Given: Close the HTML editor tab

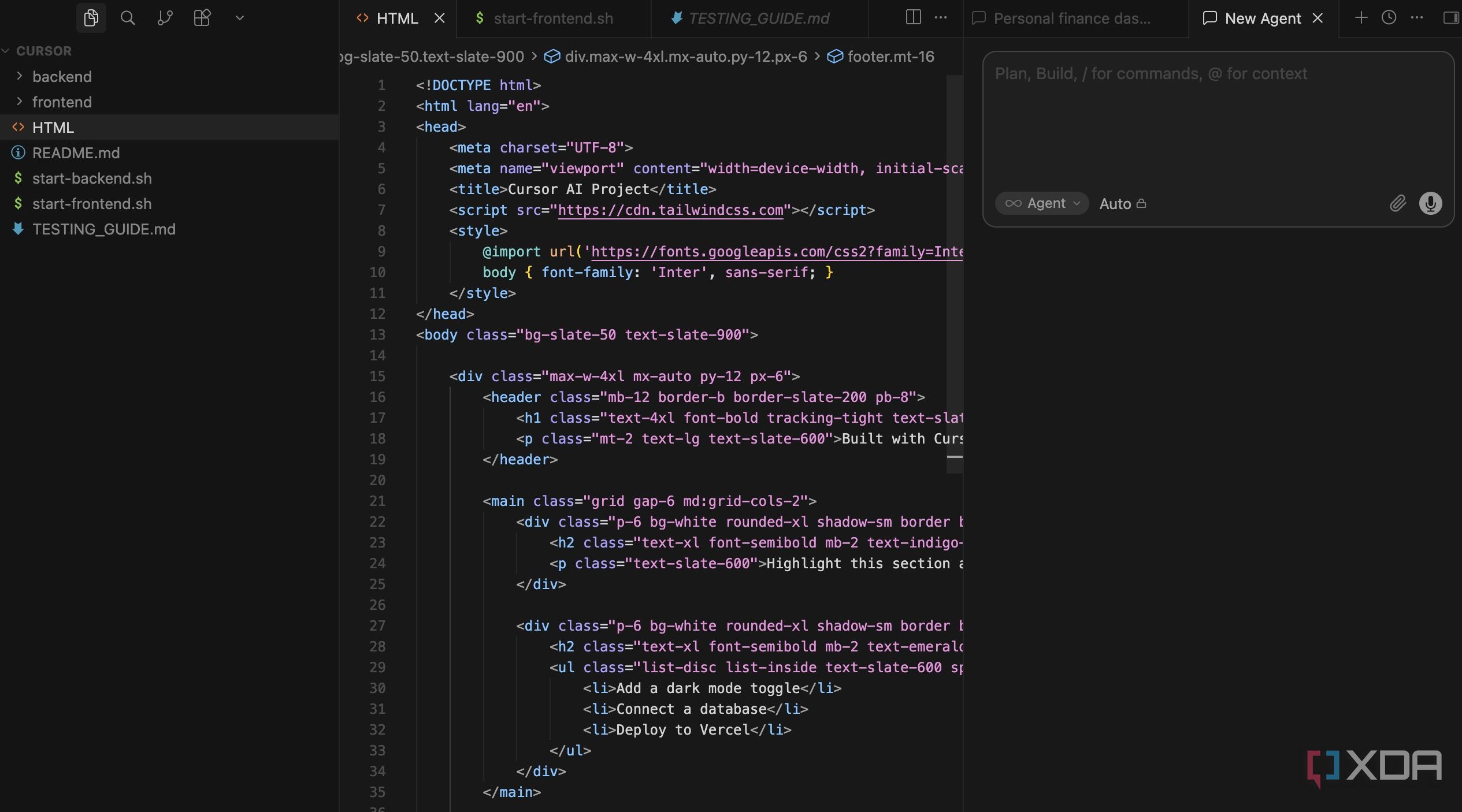Looking at the screenshot, I should point(440,18).
